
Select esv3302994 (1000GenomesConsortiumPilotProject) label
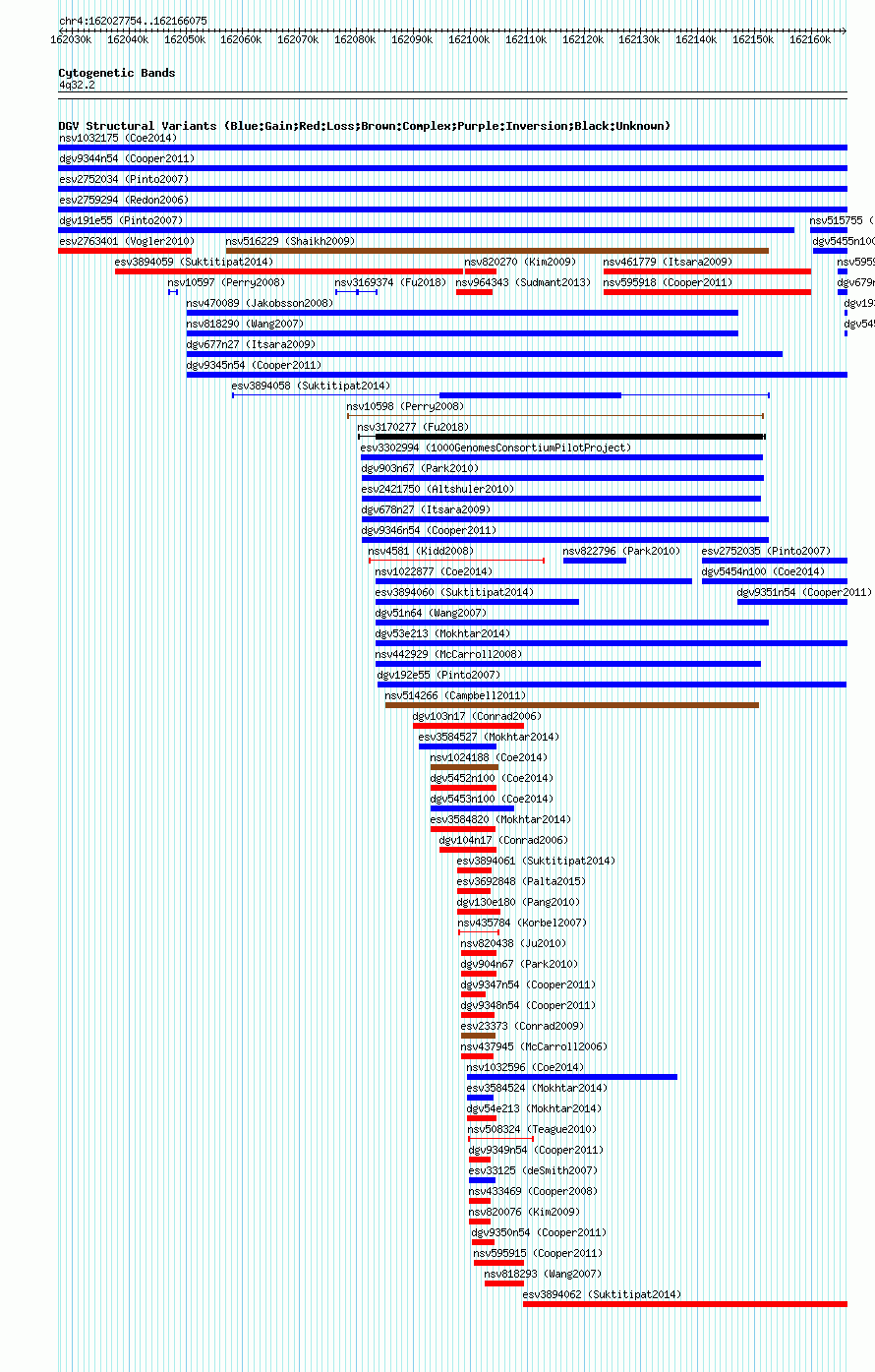pos(496,447)
